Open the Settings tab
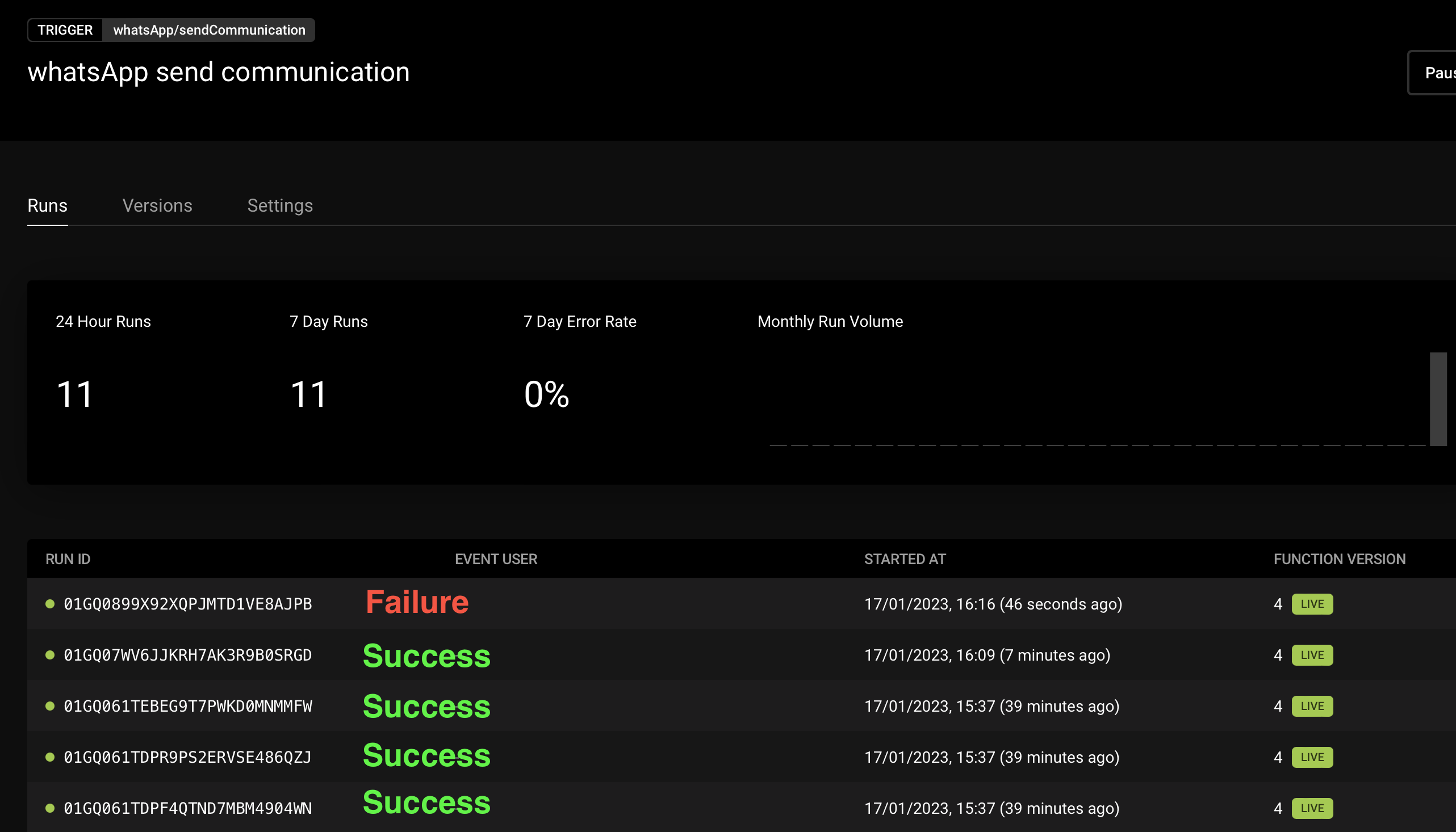 coord(280,205)
